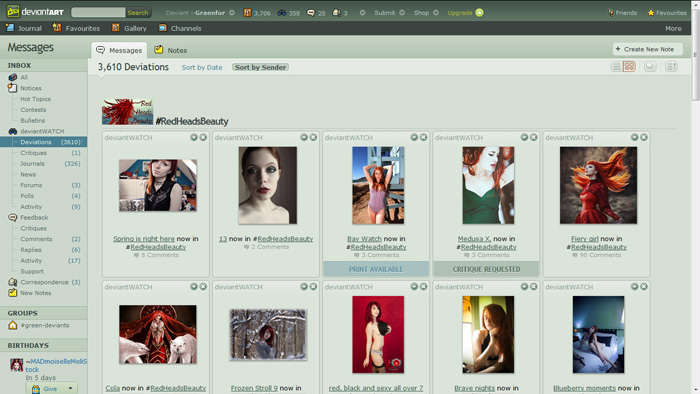Click CRITIQUE REQUESTED banner on Medusa X.
Viewport: 700px width, 394px height.
486,269
